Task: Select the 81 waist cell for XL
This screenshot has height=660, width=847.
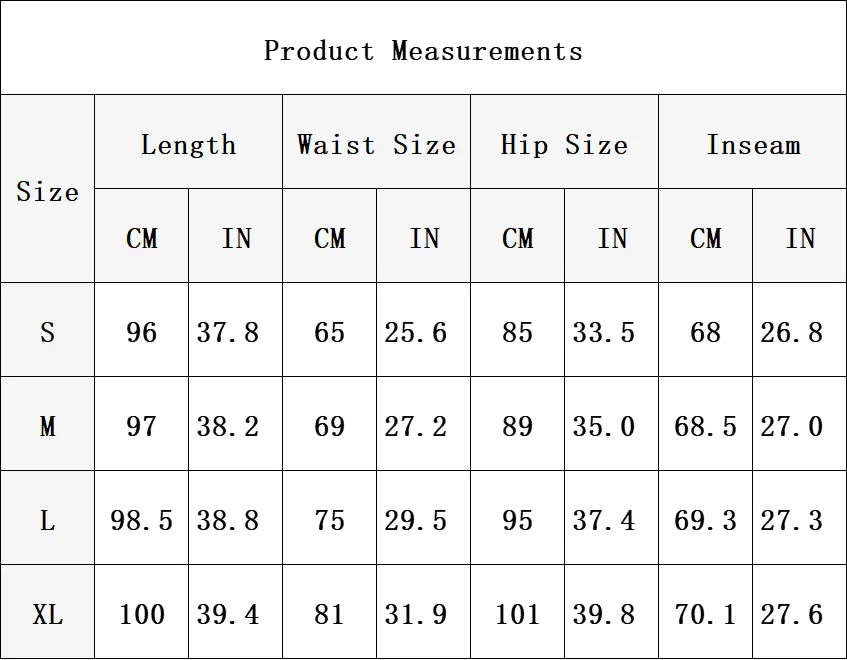Action: 329,614
